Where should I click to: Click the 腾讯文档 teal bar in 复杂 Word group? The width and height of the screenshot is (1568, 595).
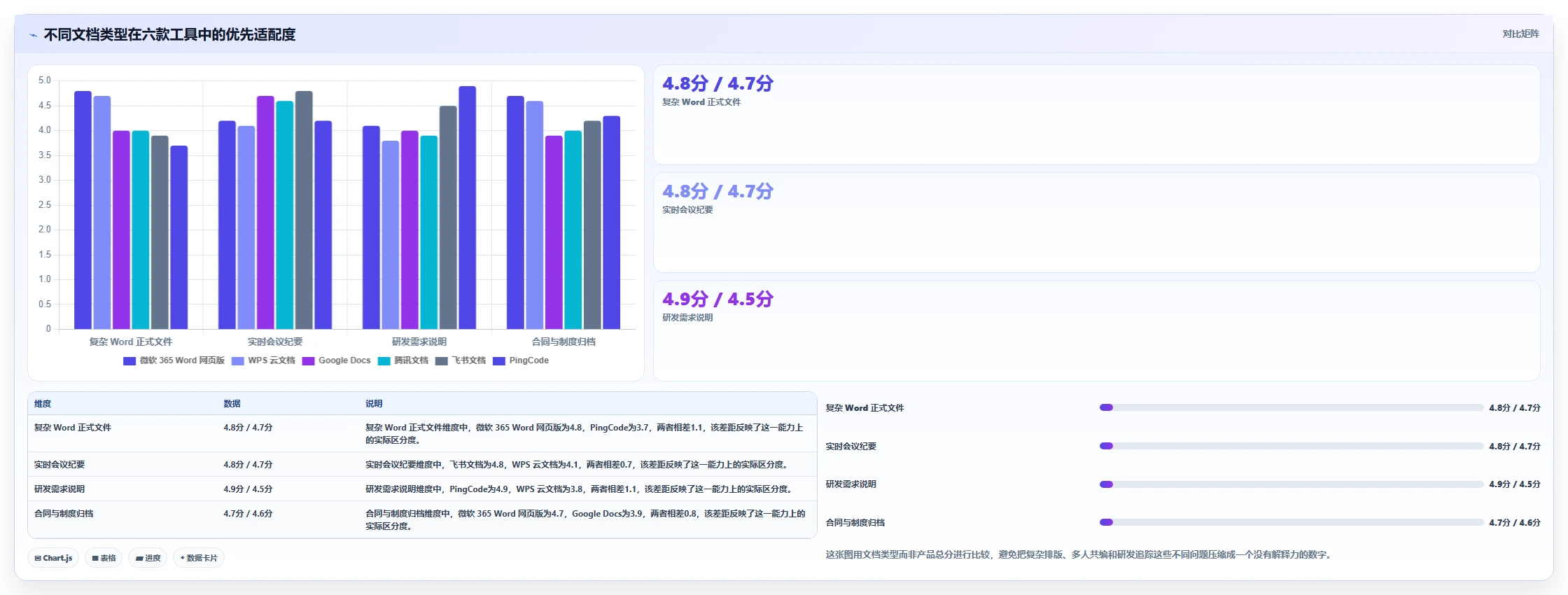pyautogui.click(x=141, y=230)
